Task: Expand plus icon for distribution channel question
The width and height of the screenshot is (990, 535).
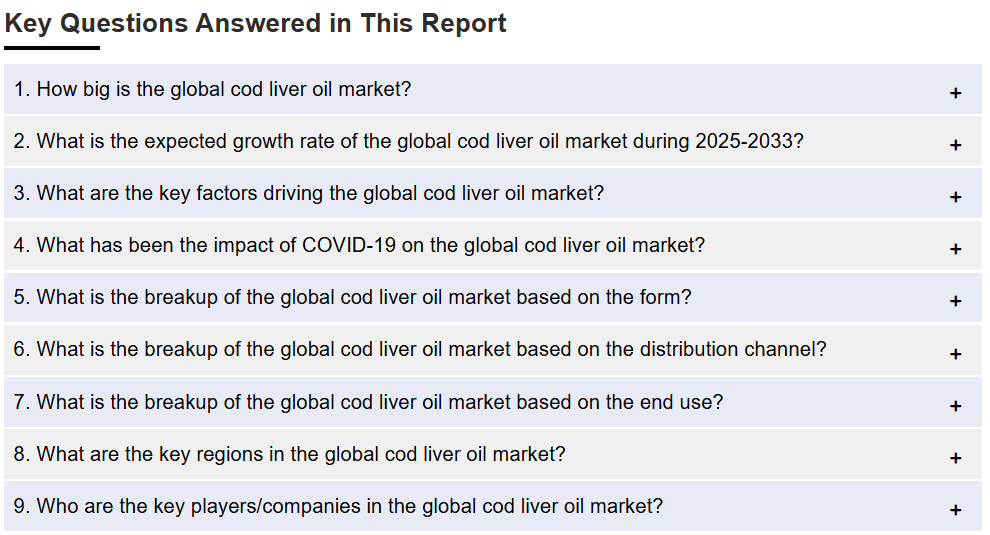Action: [955, 354]
